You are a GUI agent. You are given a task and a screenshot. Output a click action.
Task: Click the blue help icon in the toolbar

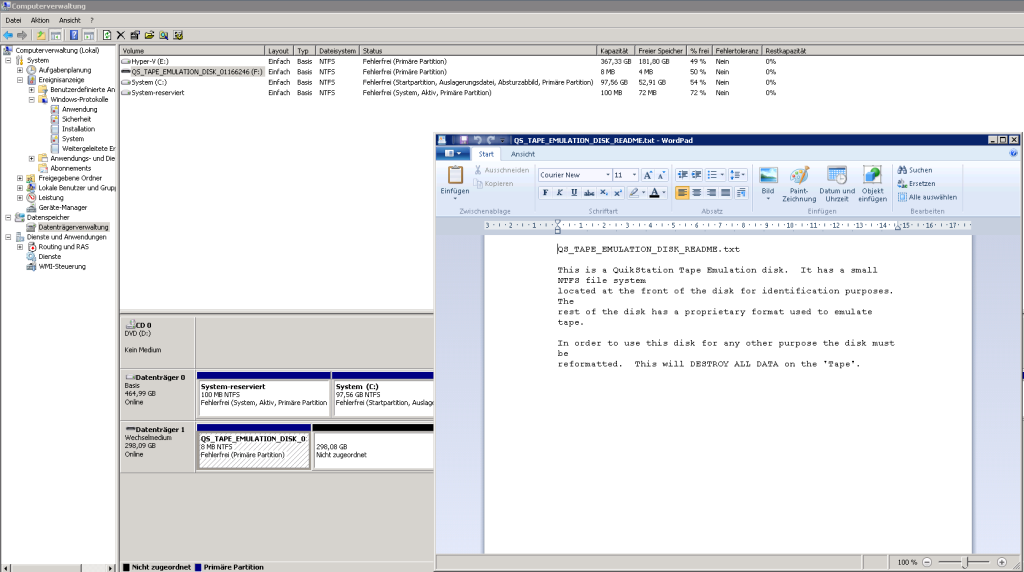(x=74, y=35)
